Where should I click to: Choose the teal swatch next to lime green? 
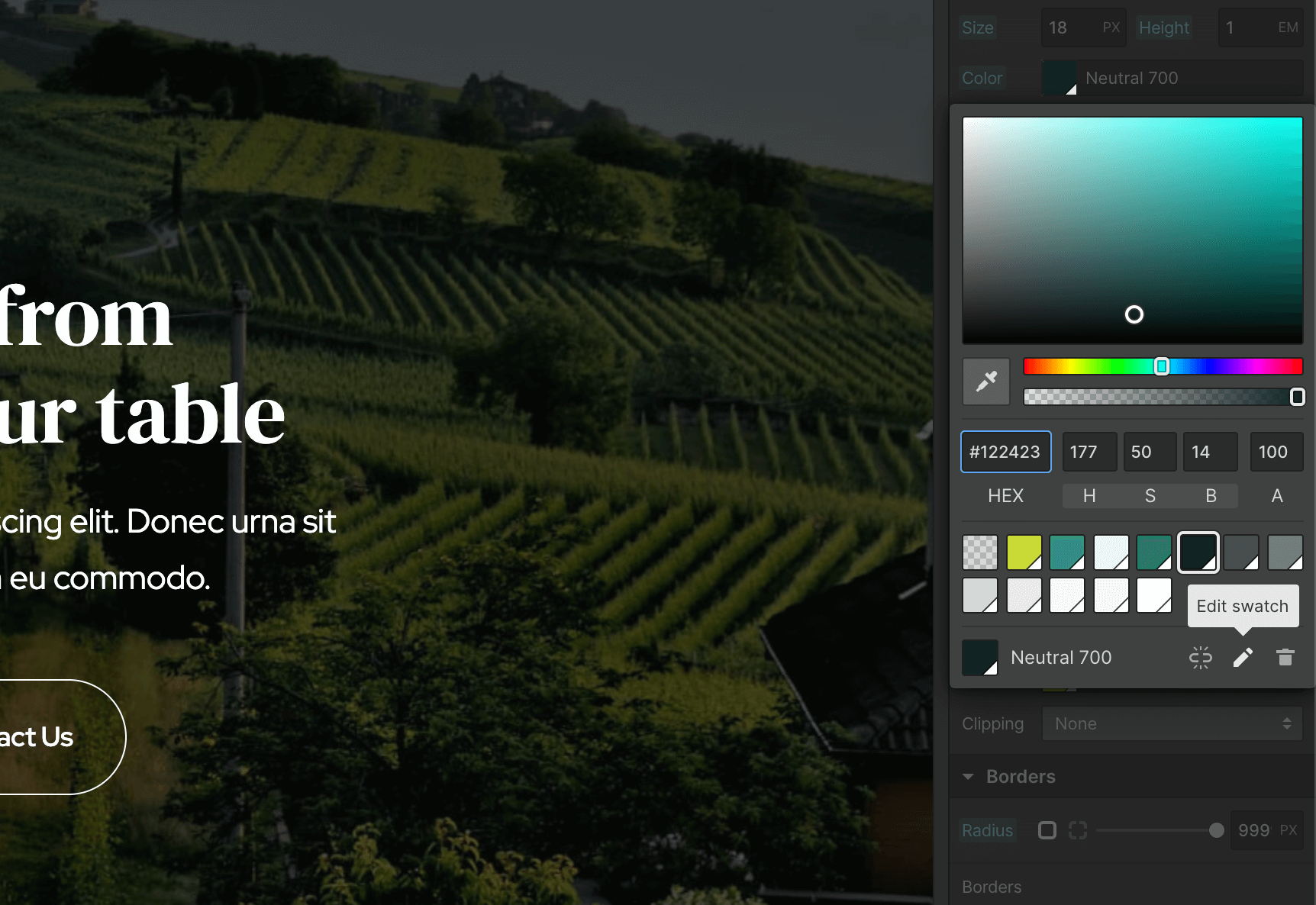pyautogui.click(x=1067, y=552)
